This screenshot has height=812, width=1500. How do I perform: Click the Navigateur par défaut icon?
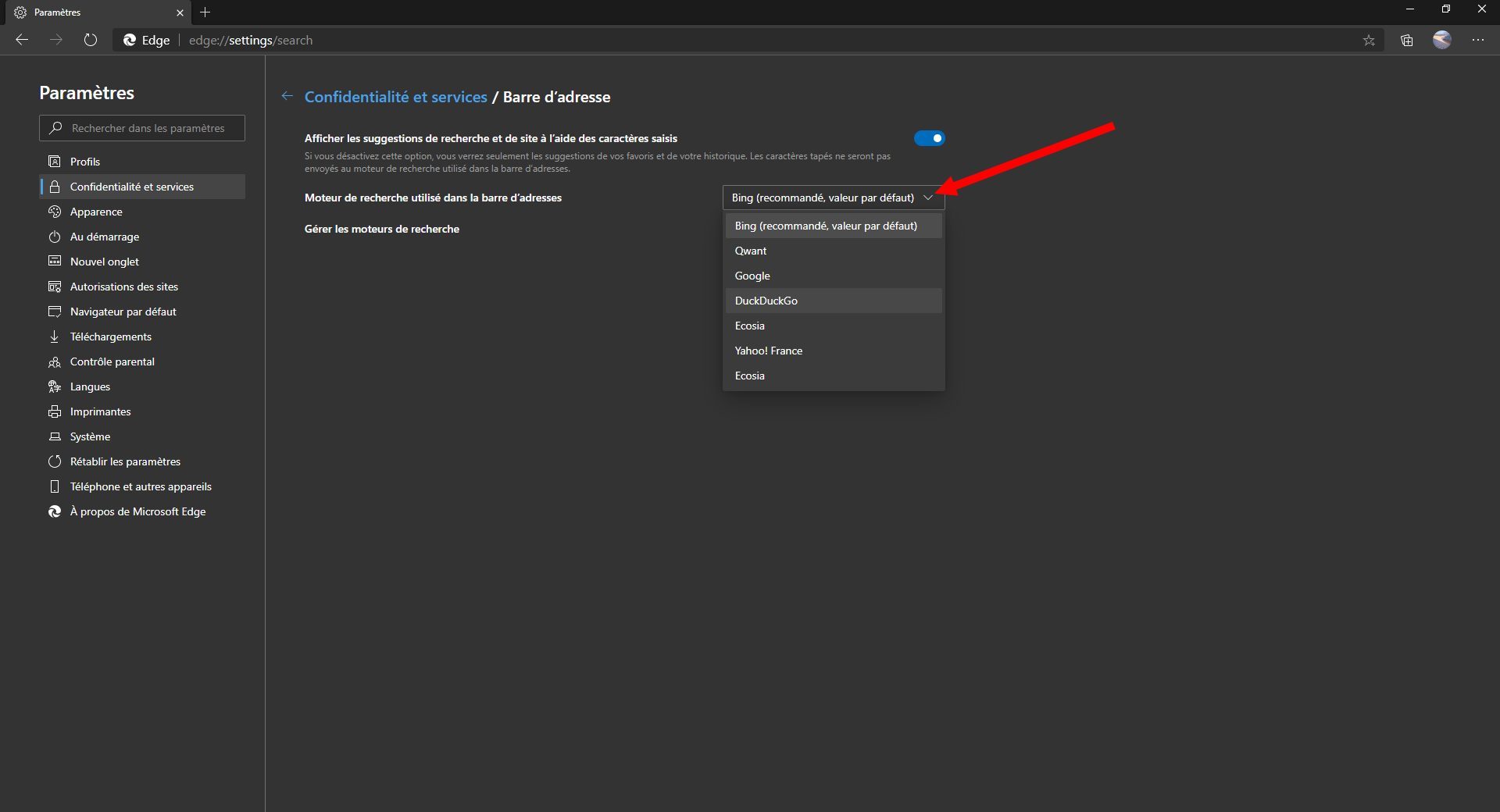(55, 312)
